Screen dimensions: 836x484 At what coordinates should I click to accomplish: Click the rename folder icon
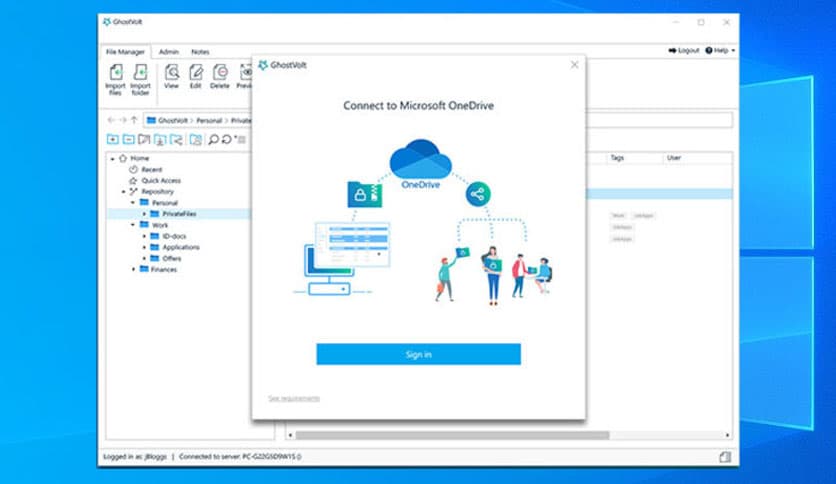click(144, 140)
